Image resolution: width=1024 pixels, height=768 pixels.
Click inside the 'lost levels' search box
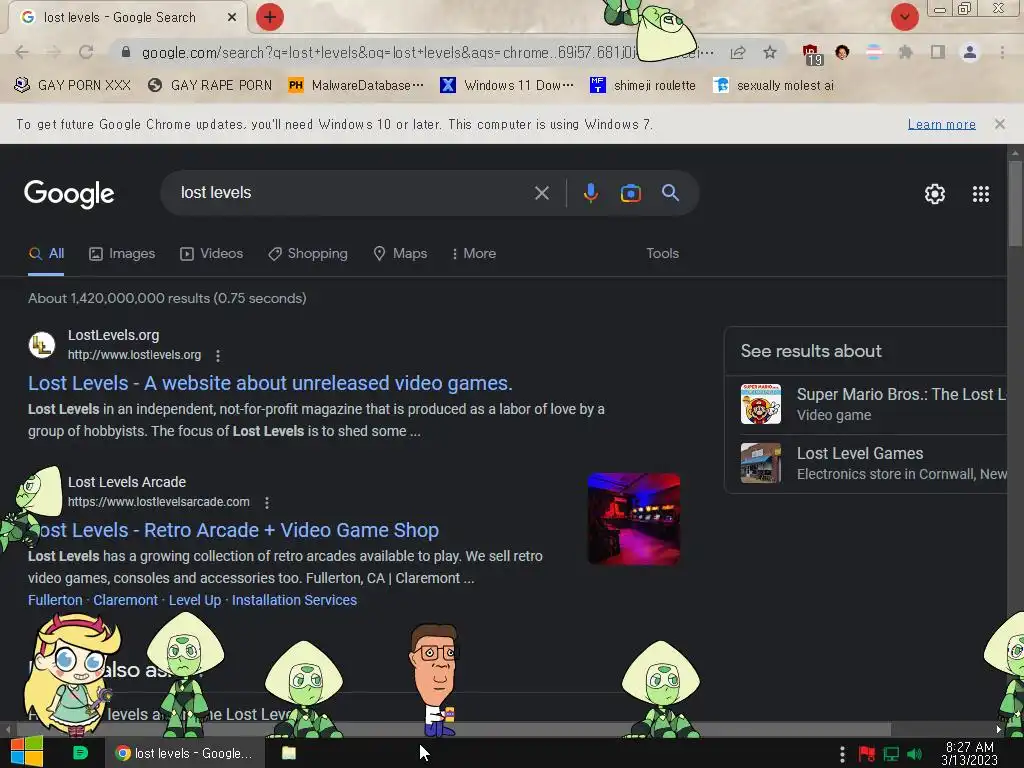pyautogui.click(x=353, y=193)
